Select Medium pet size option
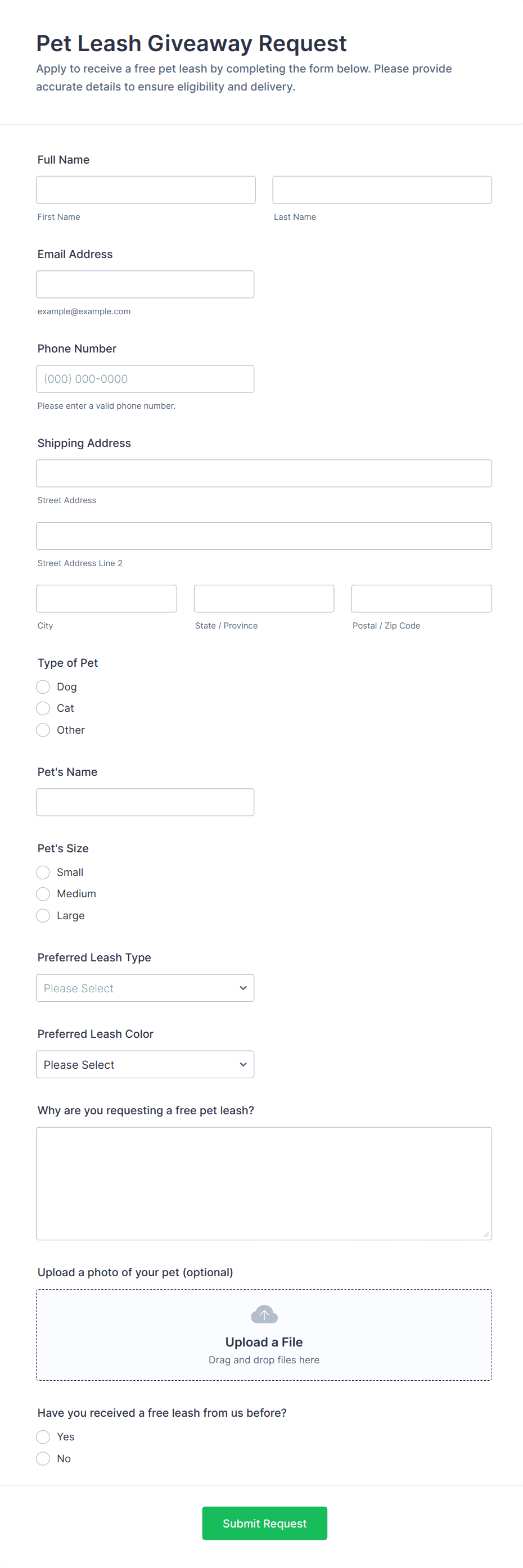Image resolution: width=523 pixels, height=1568 pixels. [43, 893]
